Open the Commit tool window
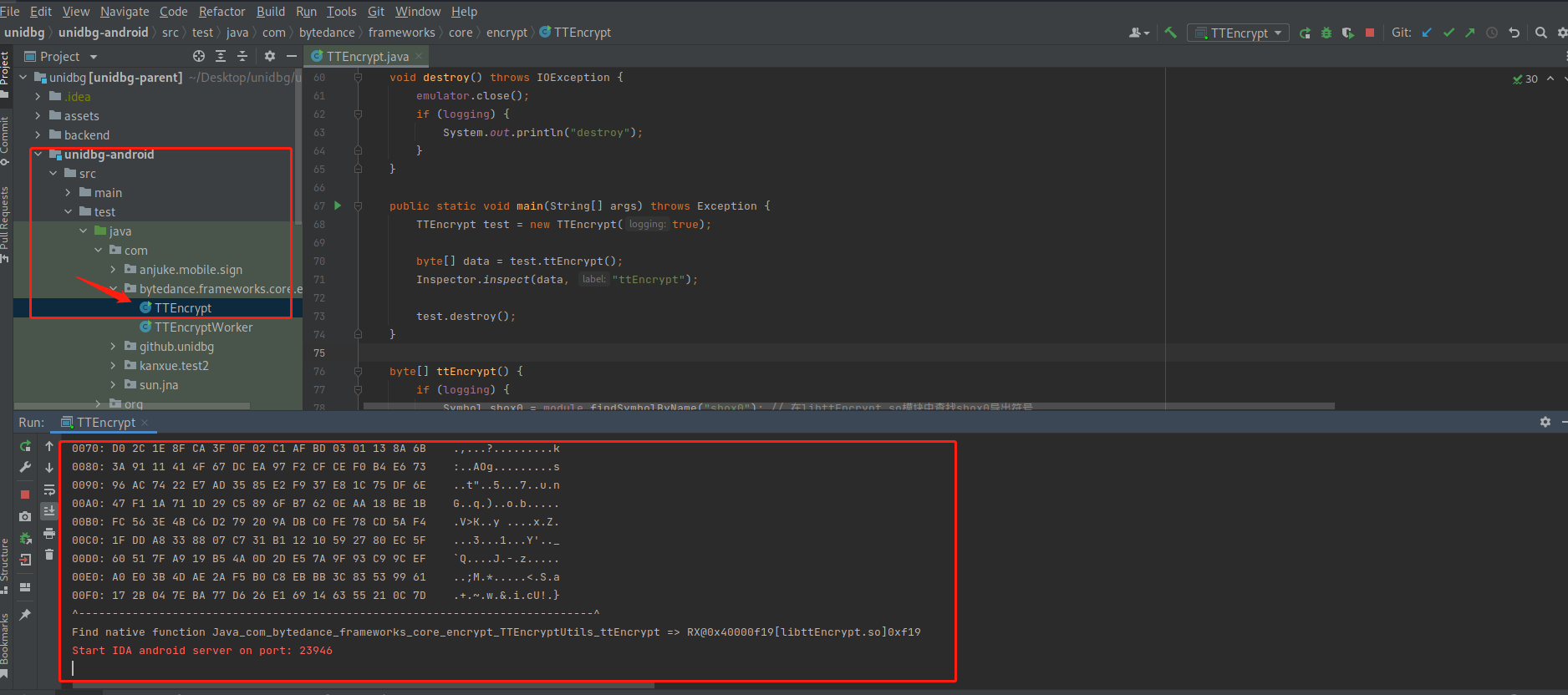The width and height of the screenshot is (1568, 695). (5, 140)
